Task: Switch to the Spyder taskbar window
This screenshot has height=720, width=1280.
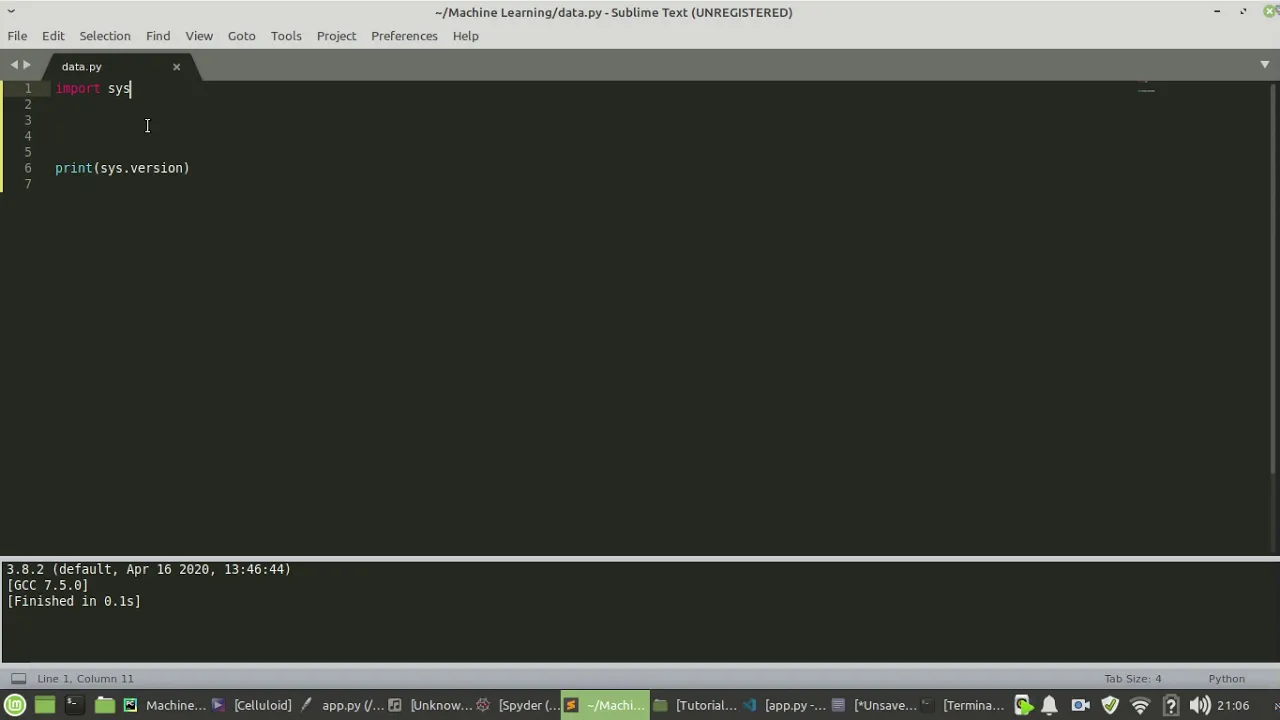Action: click(x=517, y=705)
